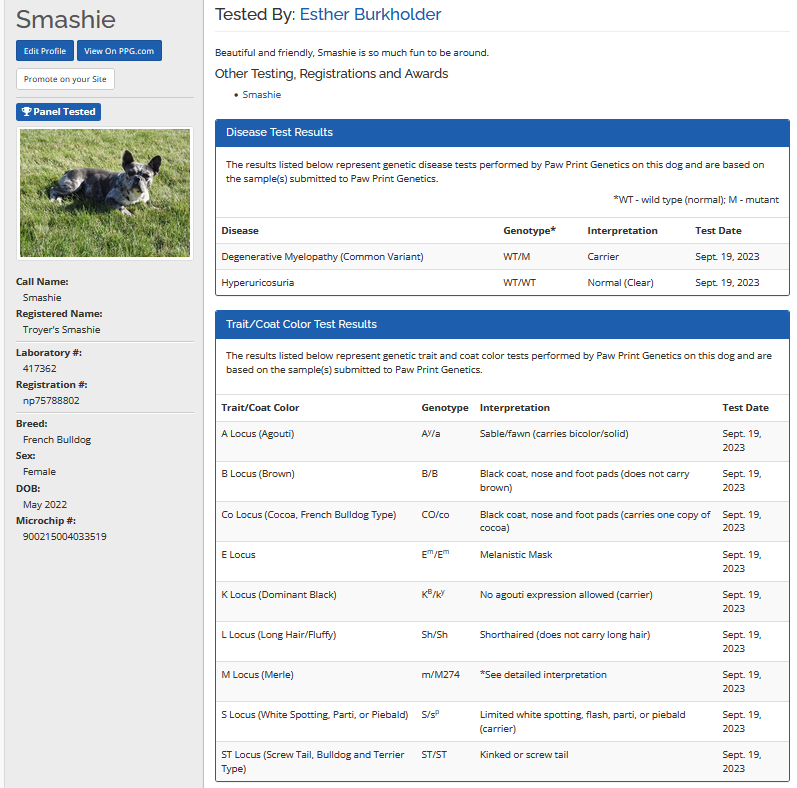Follow the Smashie link under Other Testing
This screenshot has width=797, height=788.
(x=262, y=95)
